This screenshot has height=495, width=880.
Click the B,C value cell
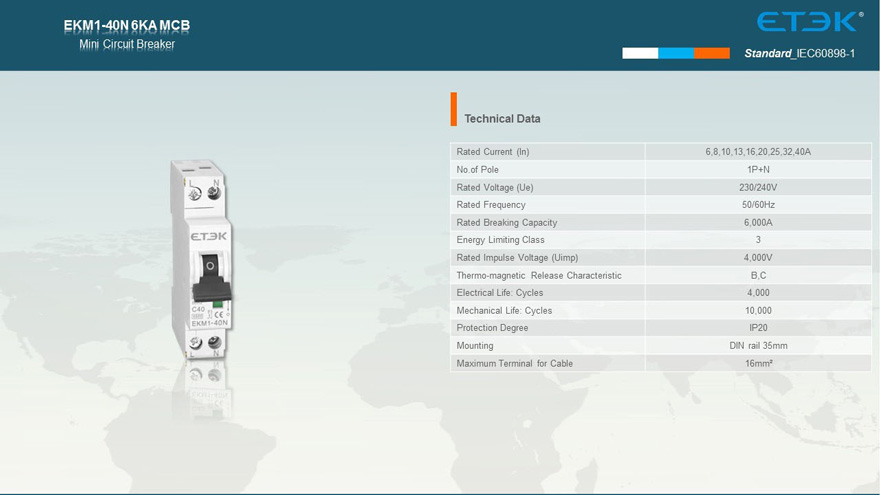[x=758, y=276]
